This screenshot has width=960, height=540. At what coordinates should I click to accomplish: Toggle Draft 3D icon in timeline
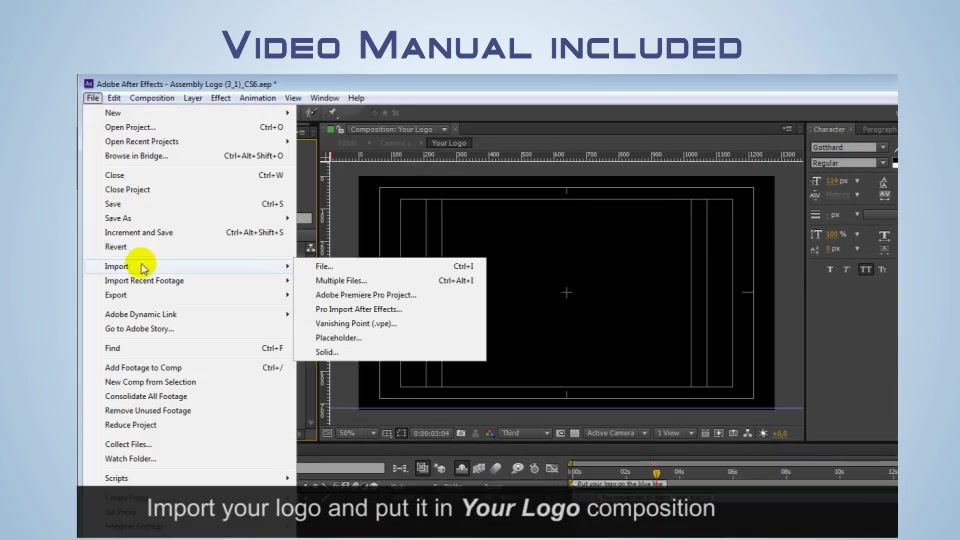coord(440,468)
